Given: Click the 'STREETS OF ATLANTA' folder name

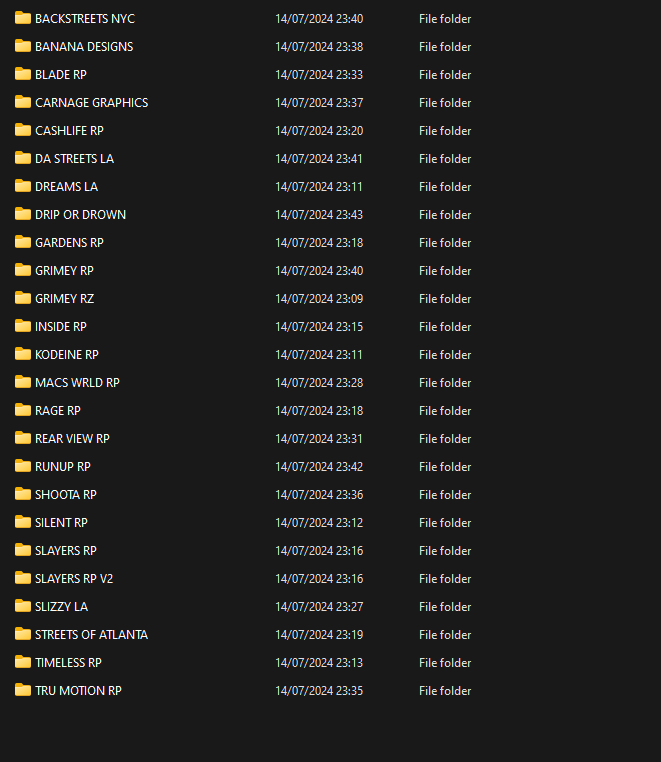Looking at the screenshot, I should pos(91,635).
